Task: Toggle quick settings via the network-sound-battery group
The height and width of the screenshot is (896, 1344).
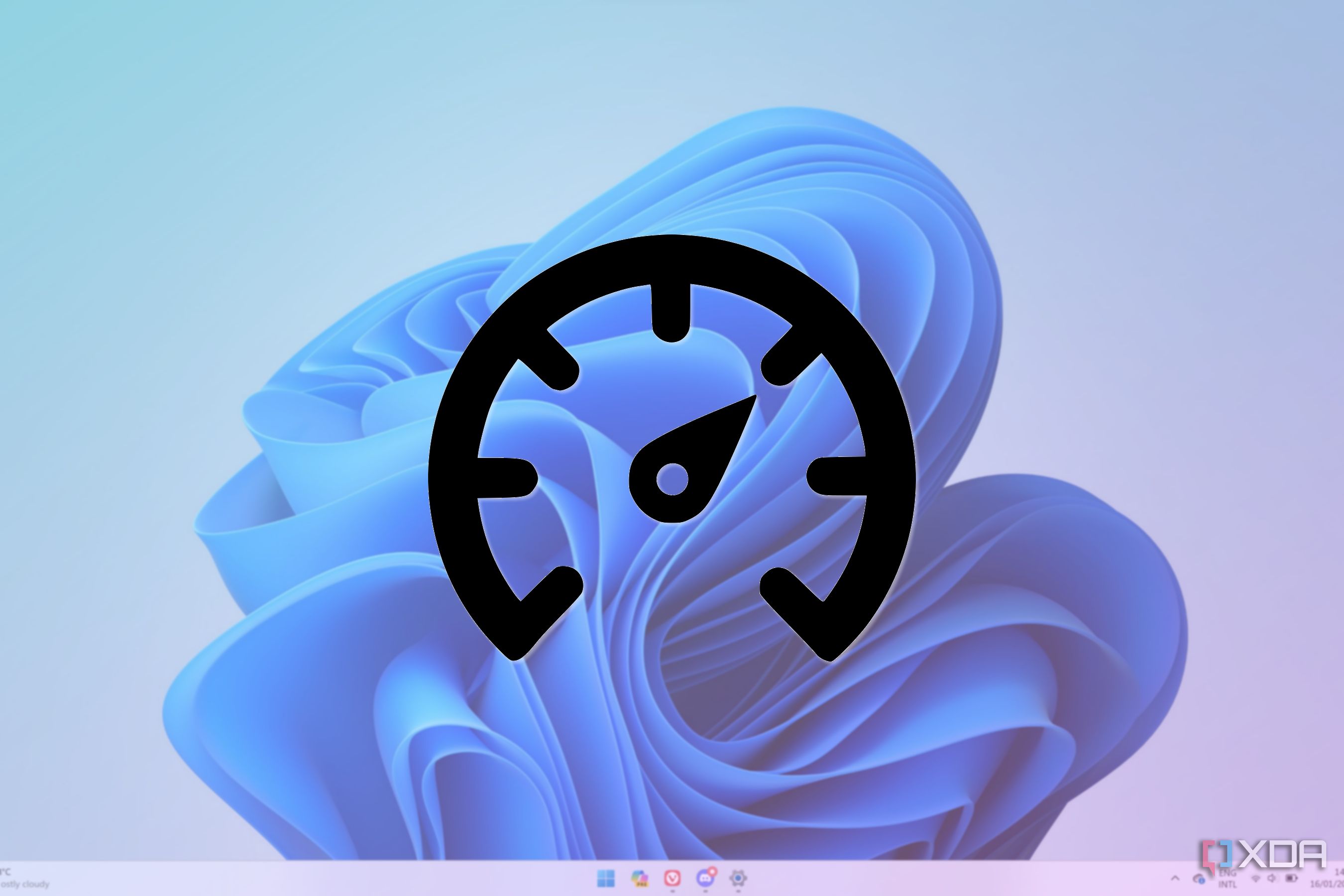Action: click(1273, 879)
